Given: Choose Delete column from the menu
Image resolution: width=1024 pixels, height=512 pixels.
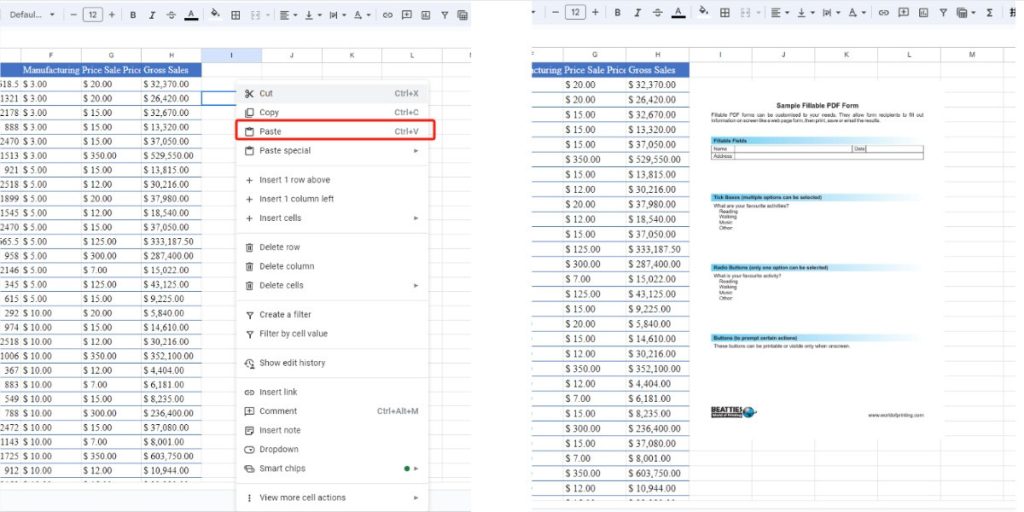Looking at the screenshot, I should click(332, 266).
